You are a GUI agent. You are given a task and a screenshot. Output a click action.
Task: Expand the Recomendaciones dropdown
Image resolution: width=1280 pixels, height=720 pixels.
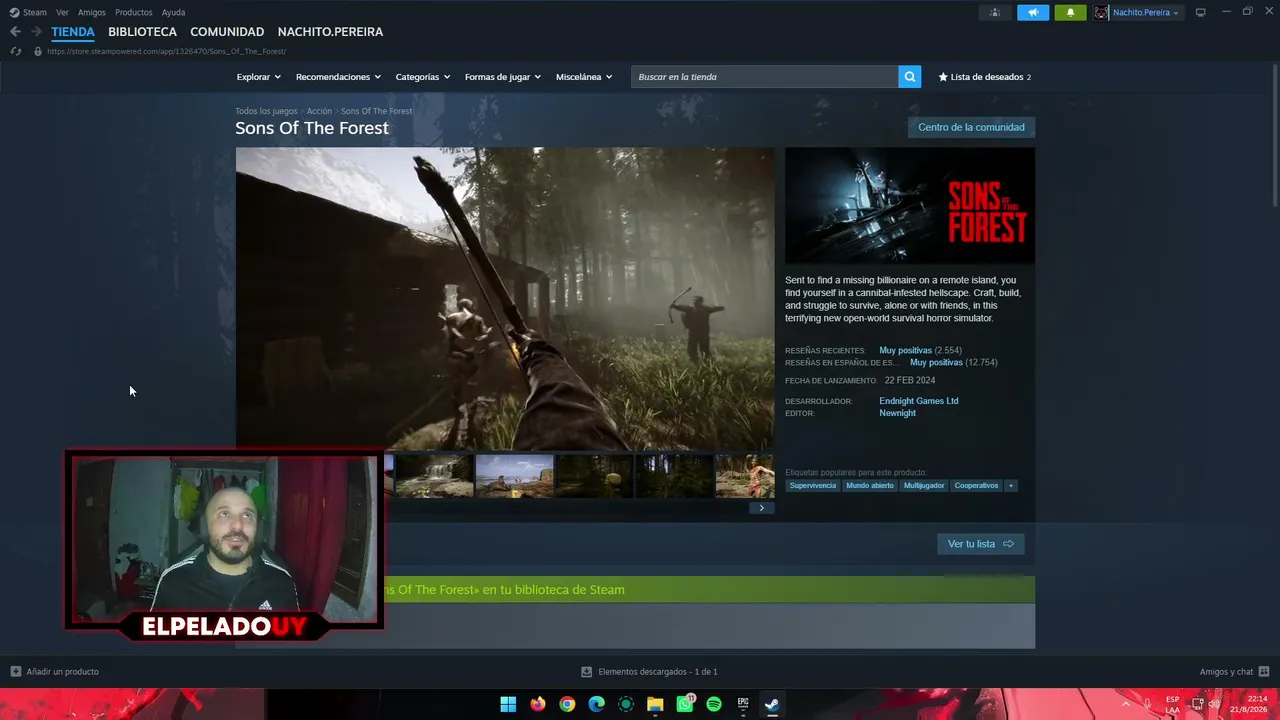(338, 77)
